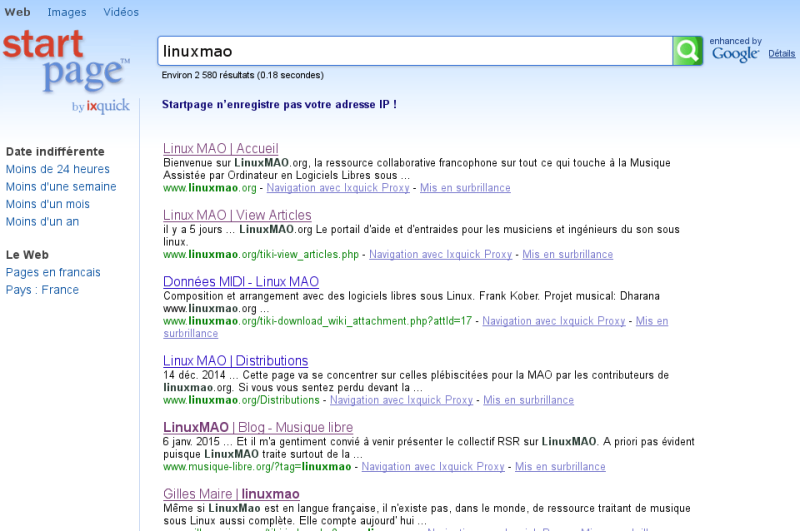This screenshot has height=531, width=800.
Task: Click 'Mis en surbrillance' for View Articles result
Action: coord(567,254)
